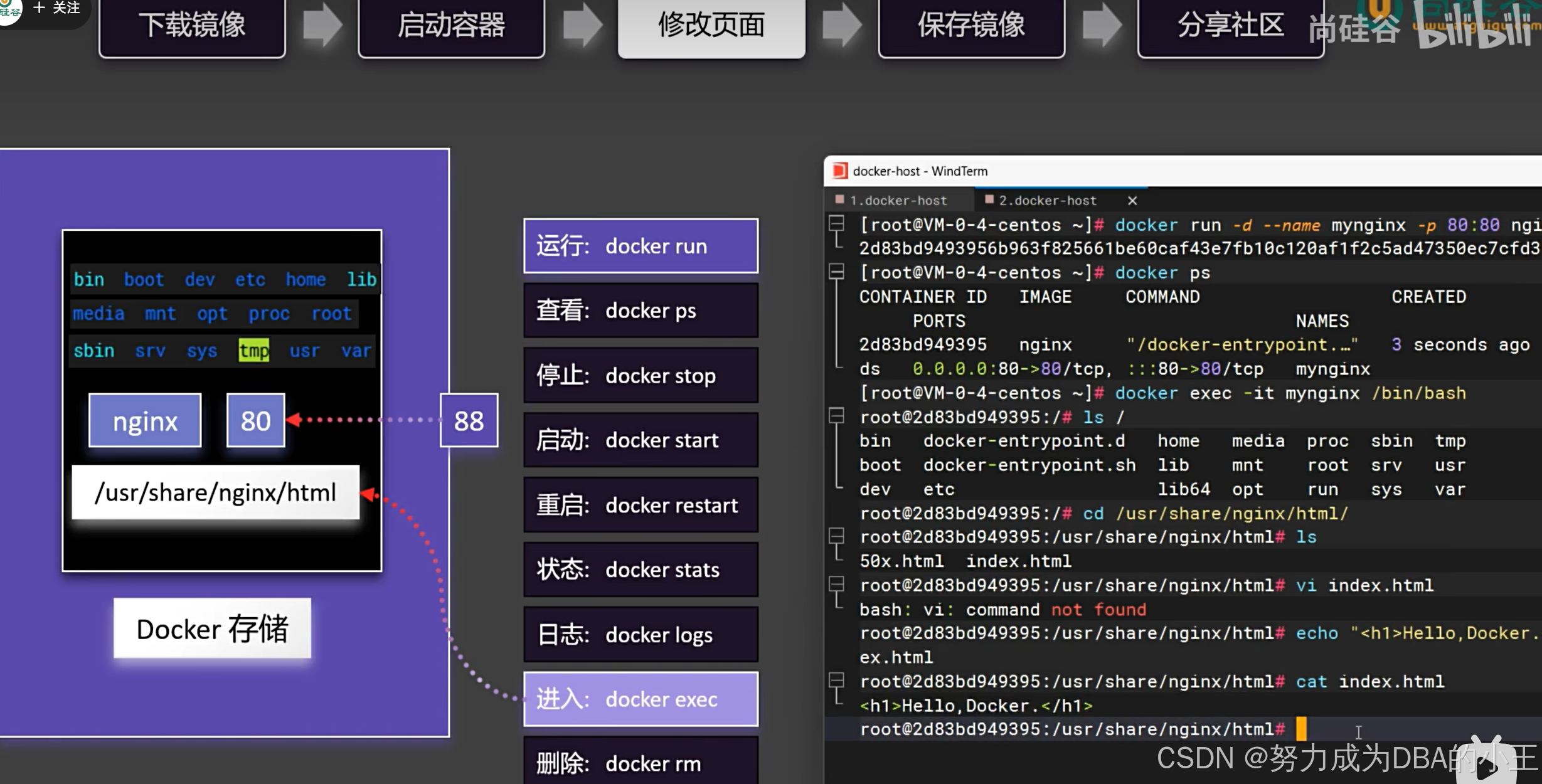1542x784 pixels.
Task: Switch to the 1.docker-host tab
Action: [x=898, y=201]
